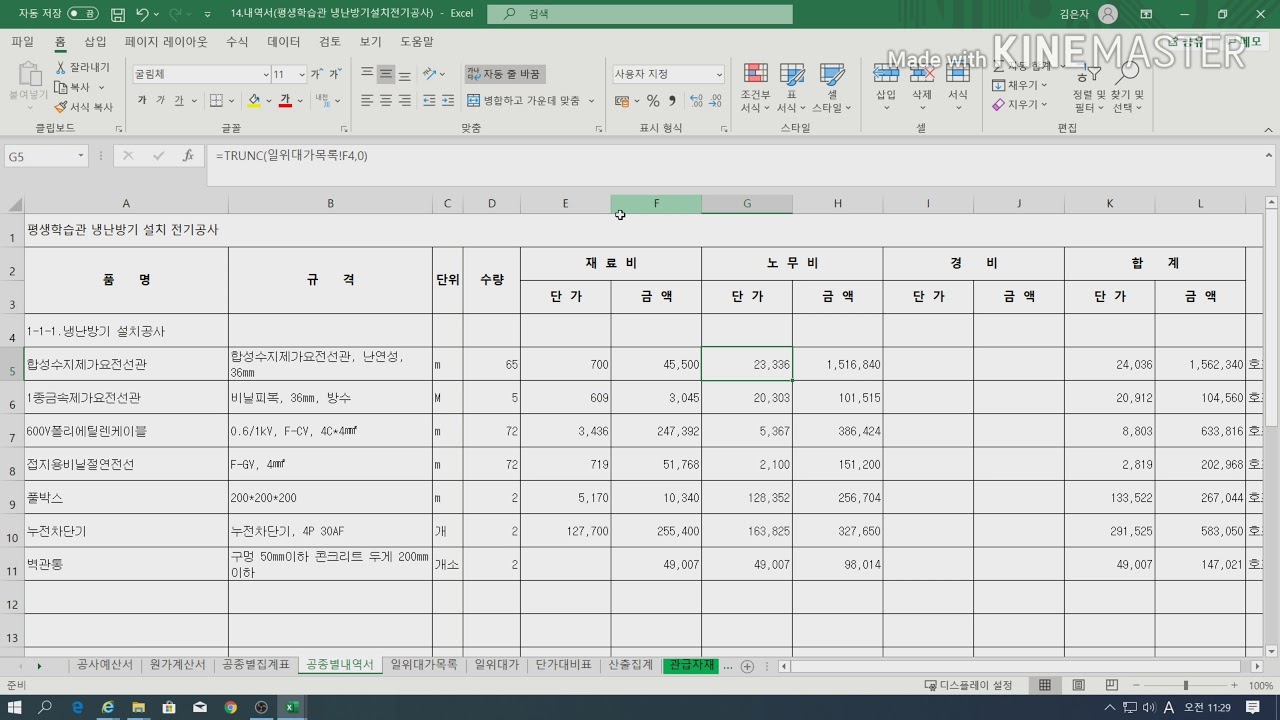
Task: Toggle align text right
Action: pos(404,101)
